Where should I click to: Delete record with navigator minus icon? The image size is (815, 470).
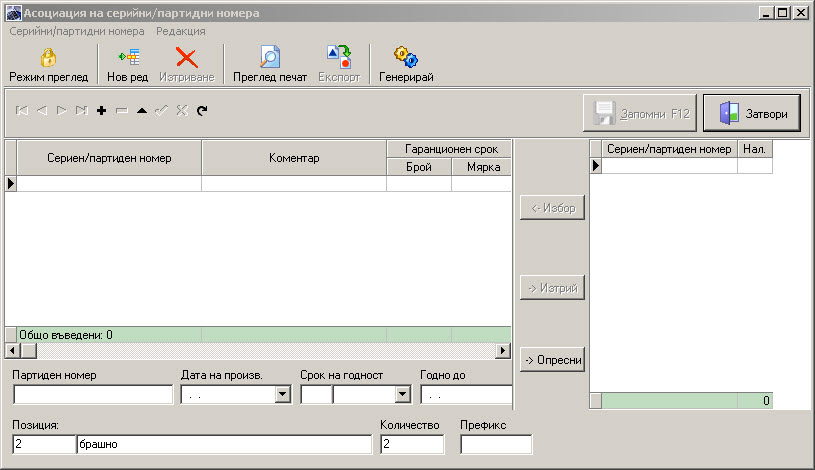122,110
